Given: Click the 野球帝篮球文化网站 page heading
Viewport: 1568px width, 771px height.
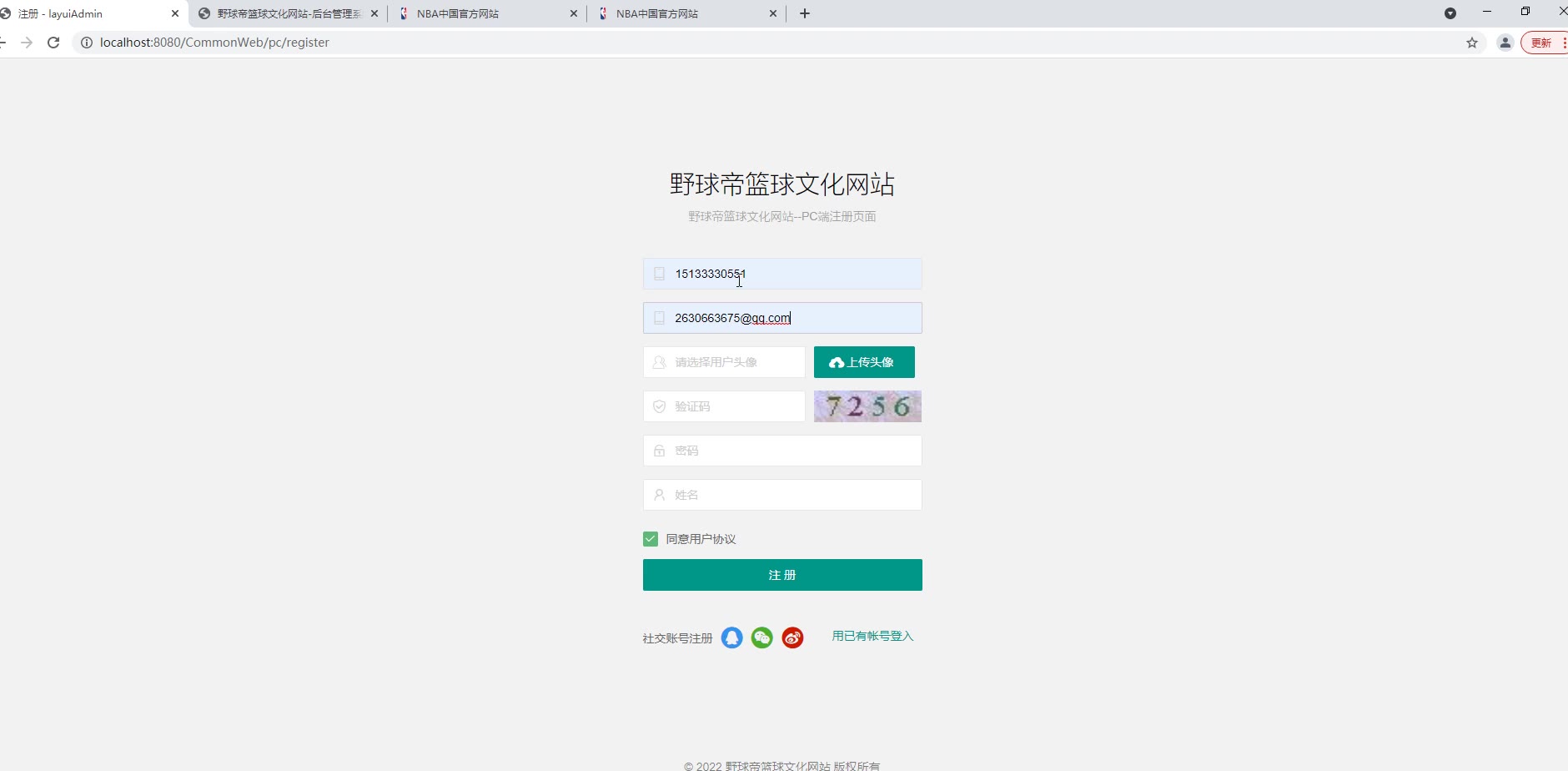Looking at the screenshot, I should coord(782,184).
